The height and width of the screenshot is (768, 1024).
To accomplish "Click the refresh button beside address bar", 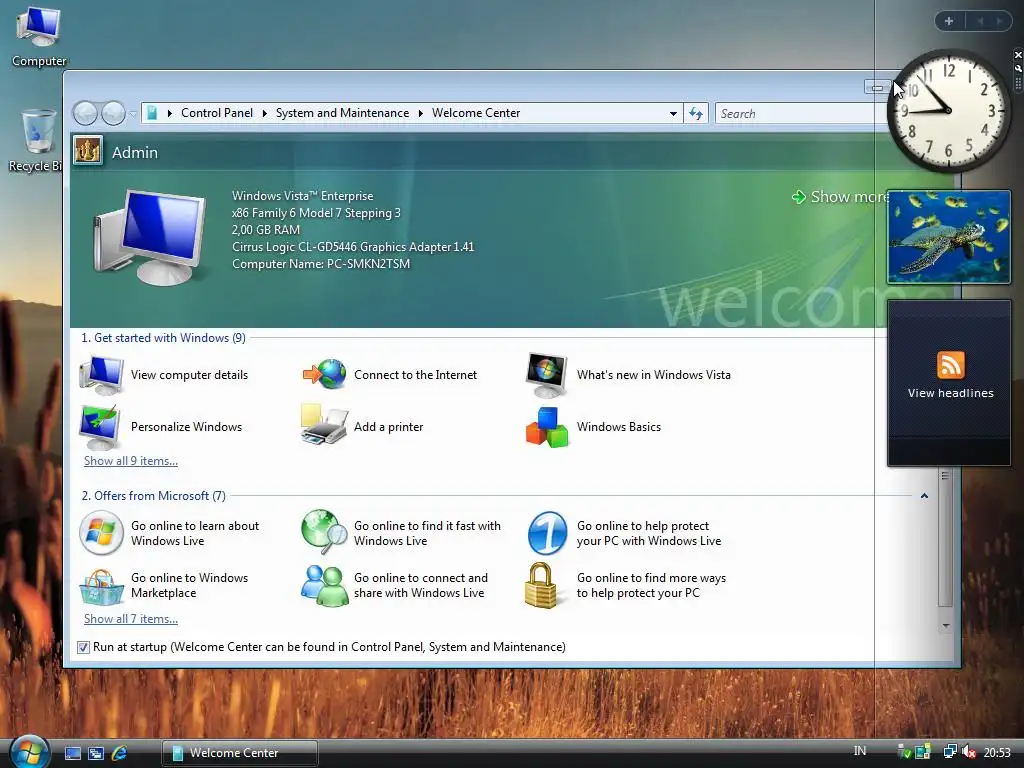I will click(x=696, y=114).
